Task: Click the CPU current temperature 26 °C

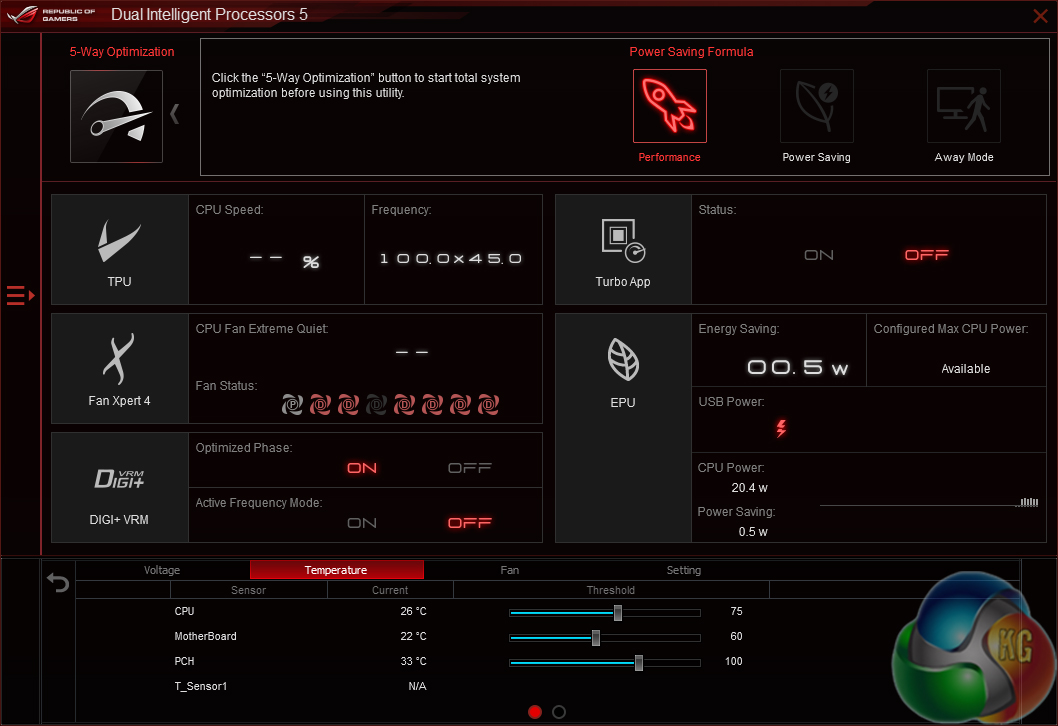Action: 413,611
